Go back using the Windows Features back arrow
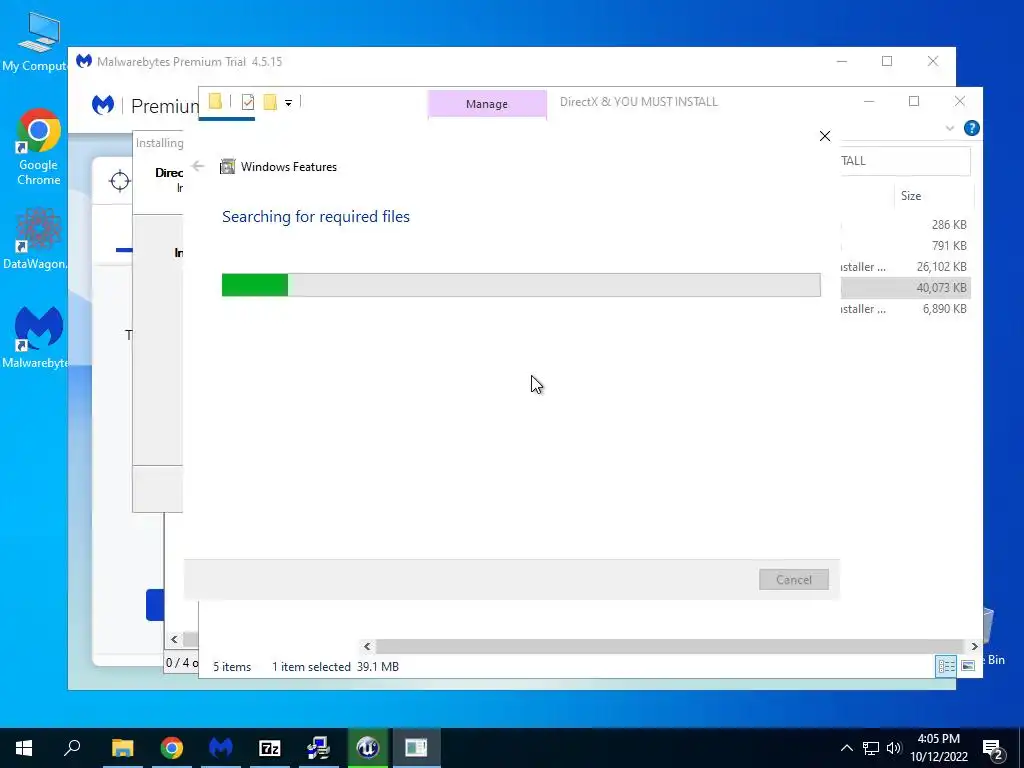Viewport: 1024px width, 768px height. (199, 167)
